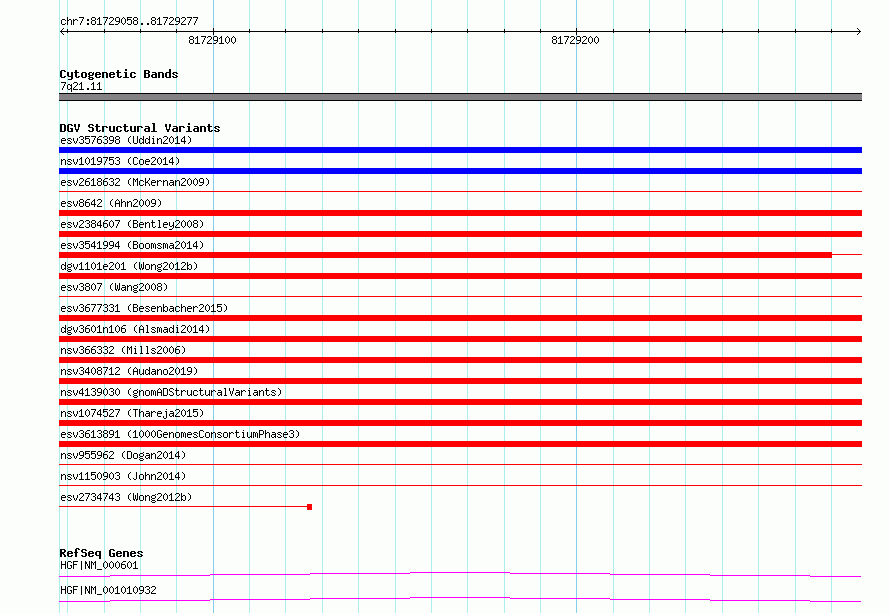The height and width of the screenshot is (613, 890).
Task: Click the magenta HGF|NM_000601 transcript line
Action: [460, 574]
